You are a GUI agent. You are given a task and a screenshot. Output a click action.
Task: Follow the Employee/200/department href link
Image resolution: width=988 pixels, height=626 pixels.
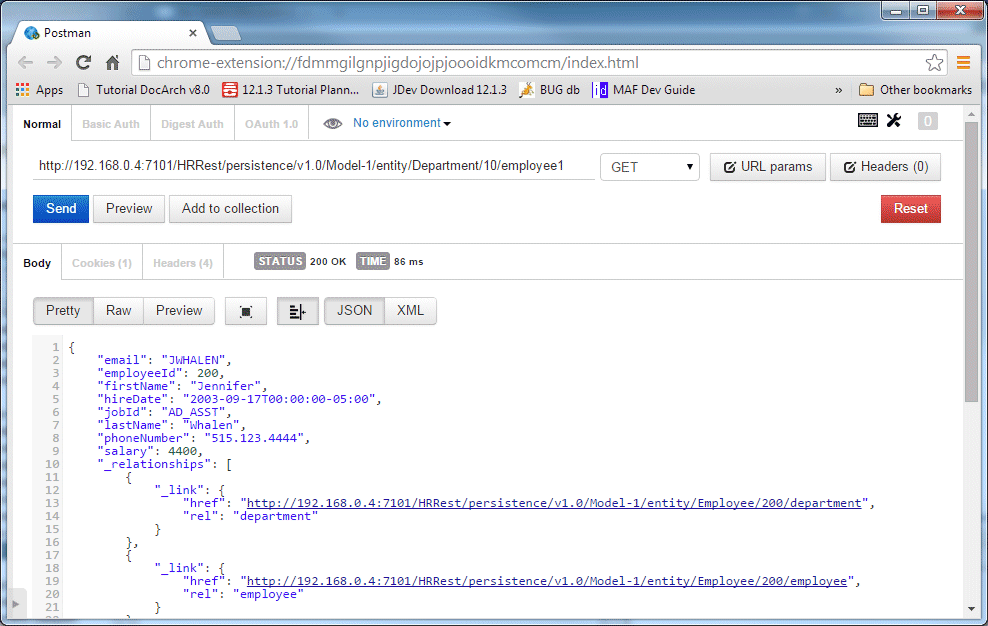coord(554,503)
